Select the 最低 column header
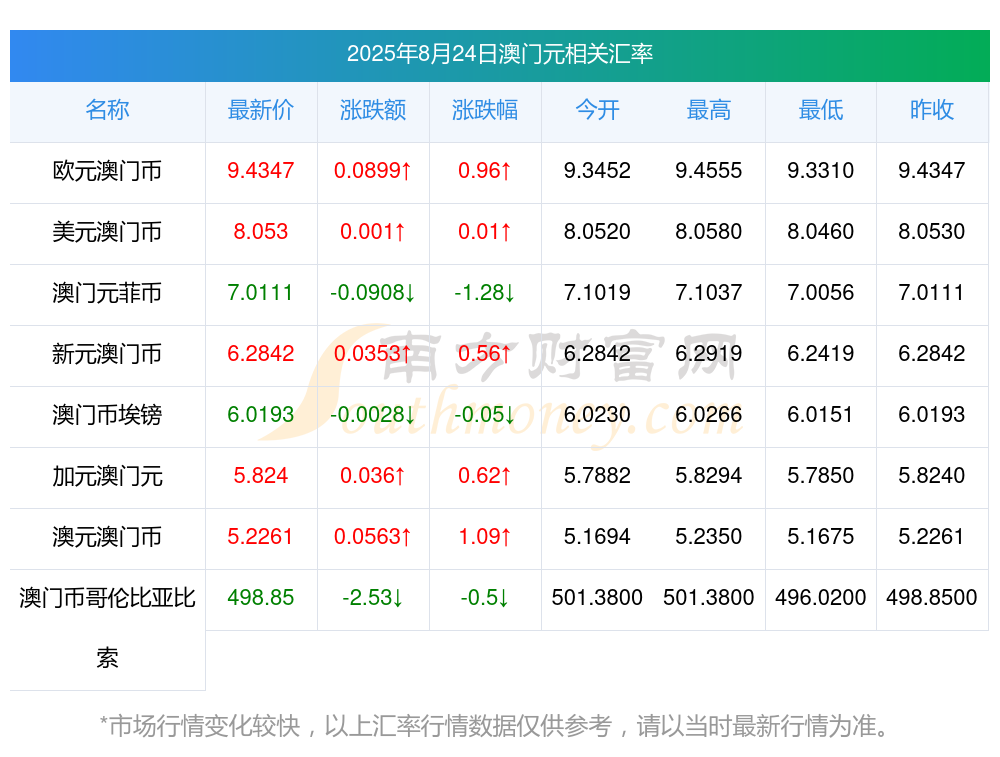 821,110
